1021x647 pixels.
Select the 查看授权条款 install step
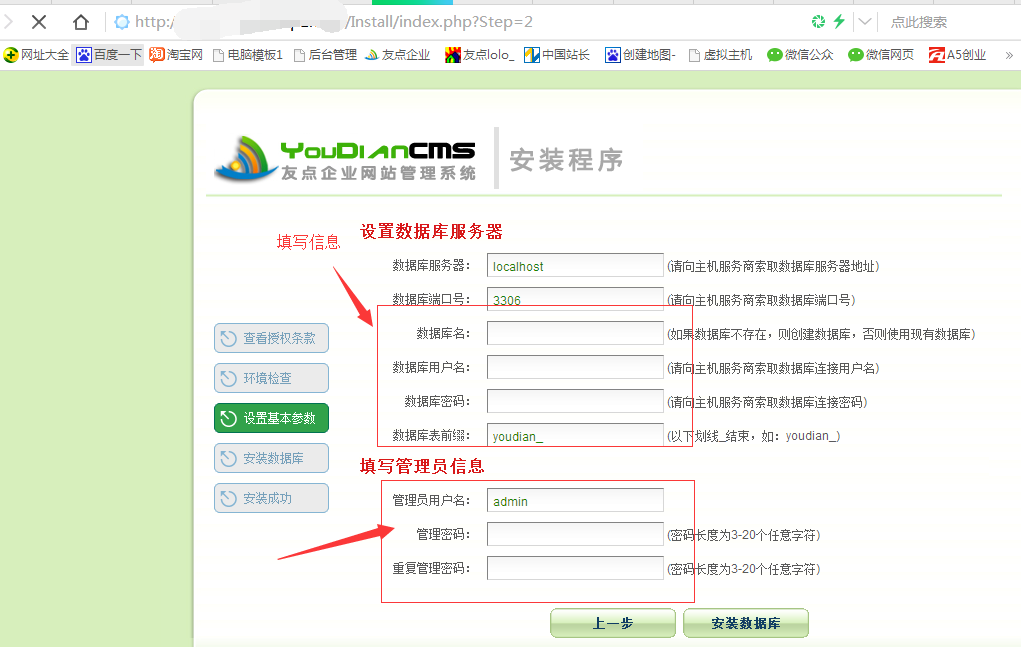[271, 338]
